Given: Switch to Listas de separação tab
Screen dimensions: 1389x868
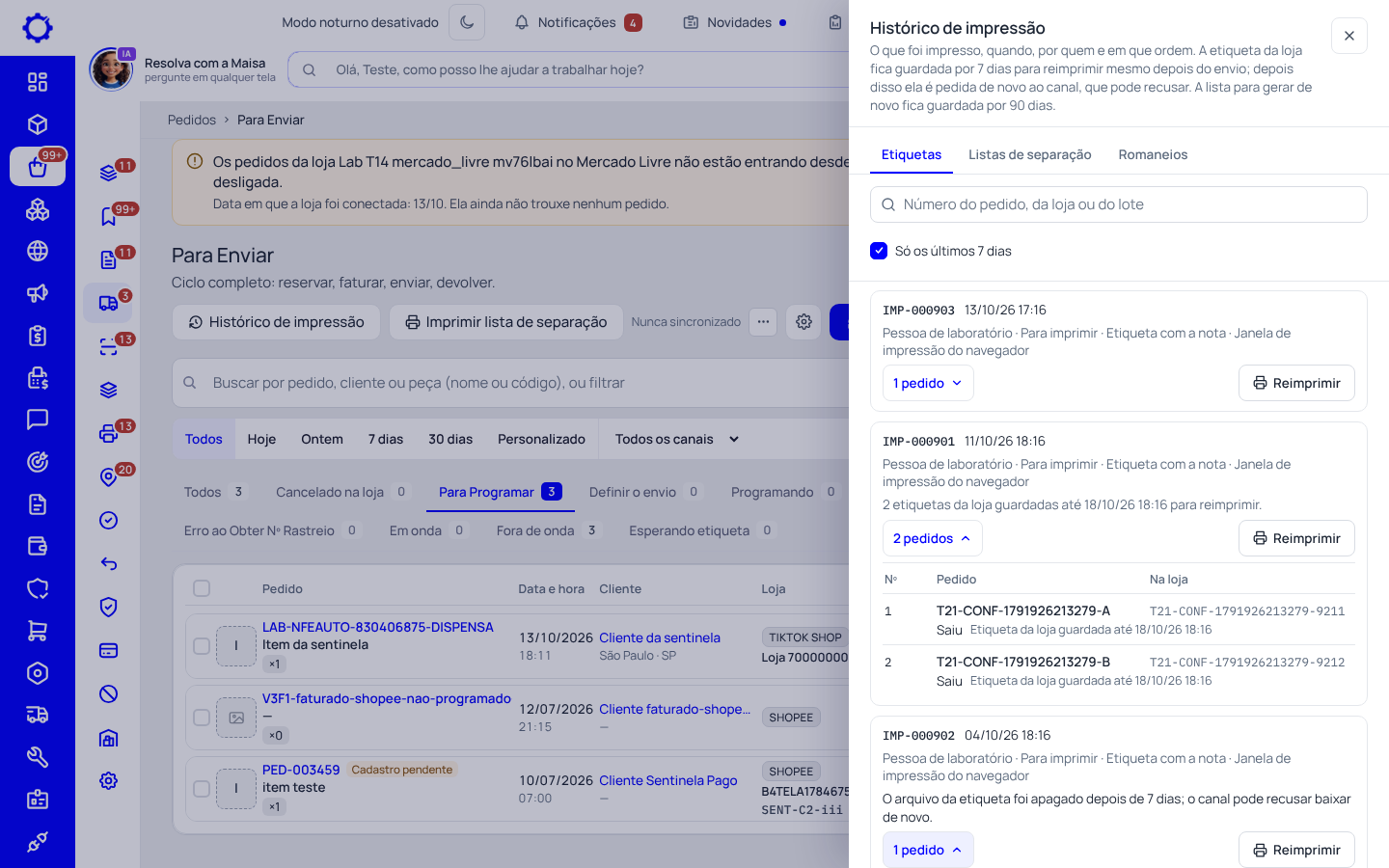Looking at the screenshot, I should tap(1029, 154).
